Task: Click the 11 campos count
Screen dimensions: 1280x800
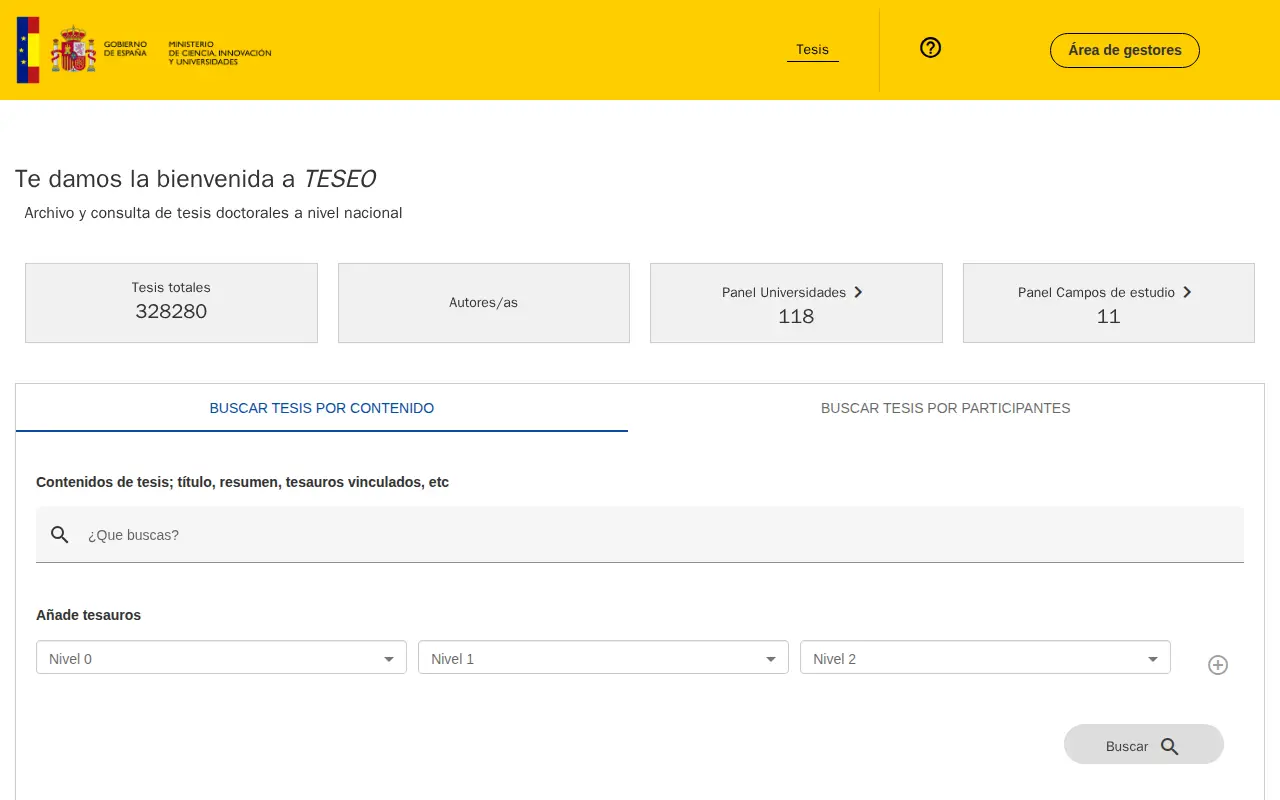Action: [1108, 316]
